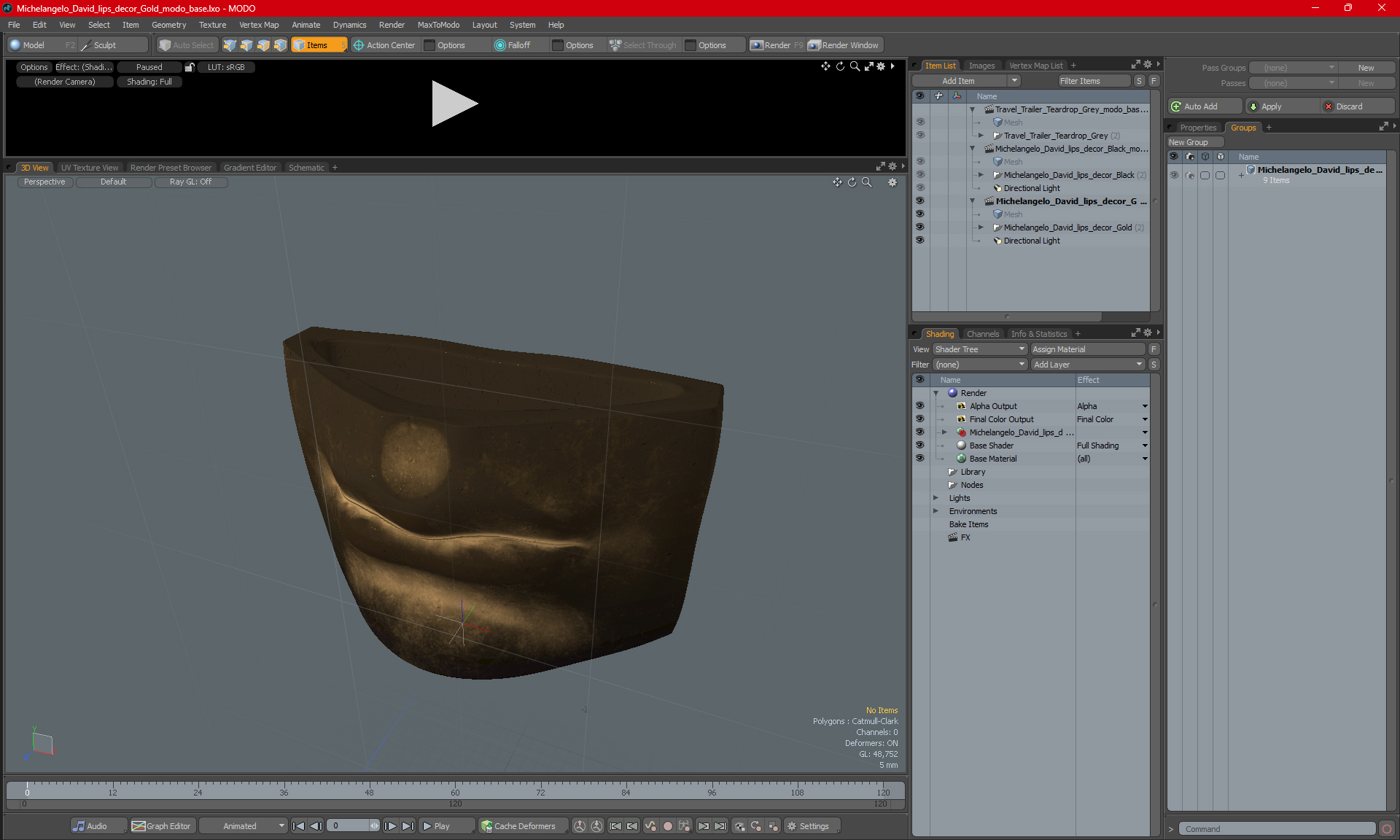Click the 3D viewport rotate icon
1400x840 pixels.
coord(852,182)
